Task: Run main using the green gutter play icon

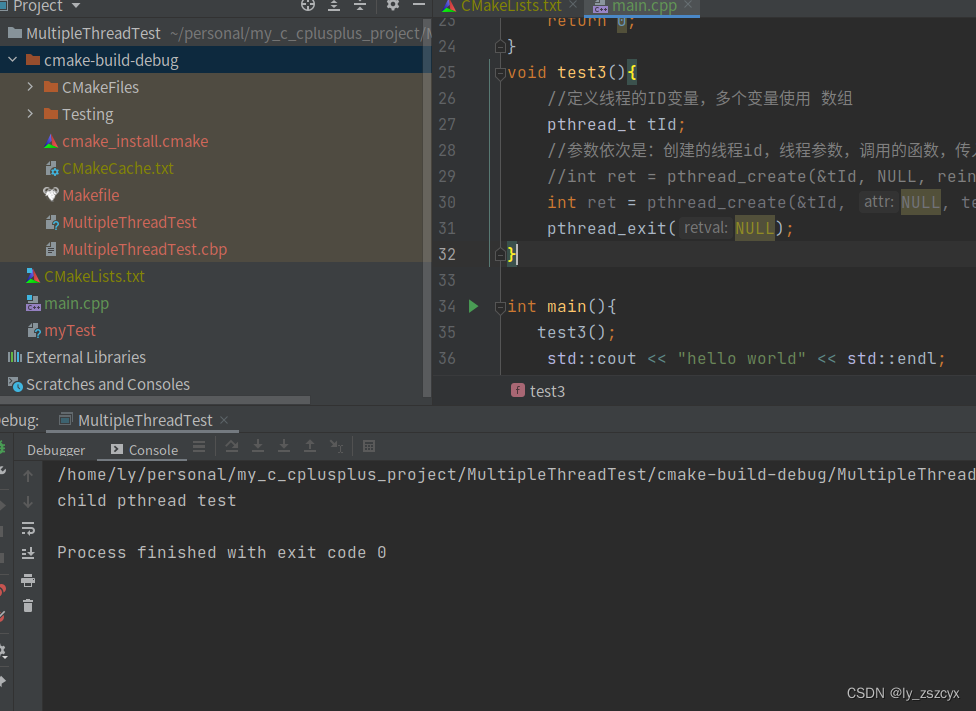Action: pos(472,306)
